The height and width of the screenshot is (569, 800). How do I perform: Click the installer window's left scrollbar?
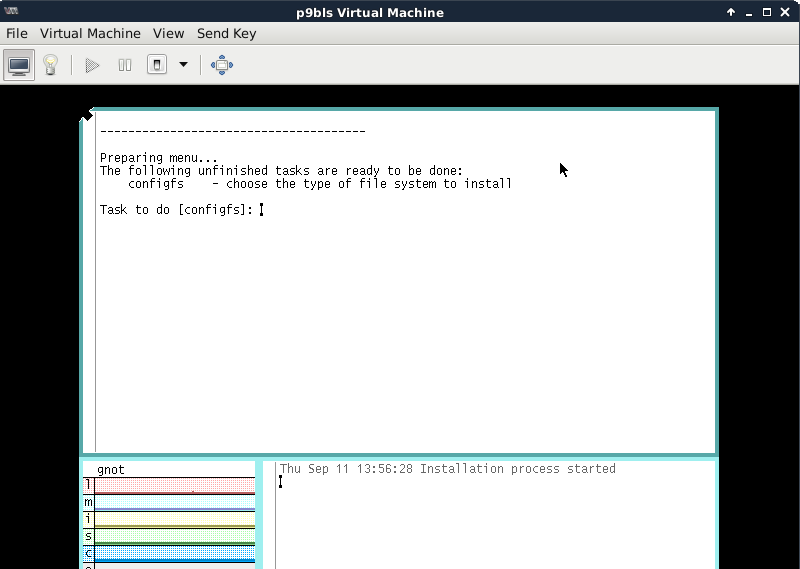point(90,280)
